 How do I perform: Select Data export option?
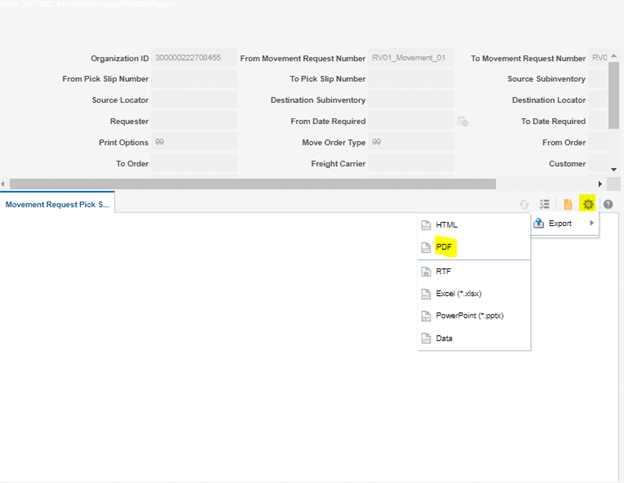(x=444, y=338)
